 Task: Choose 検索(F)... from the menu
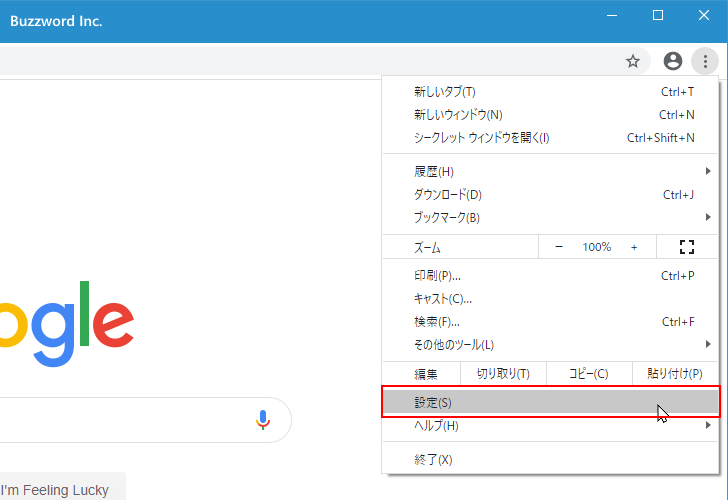pos(550,322)
